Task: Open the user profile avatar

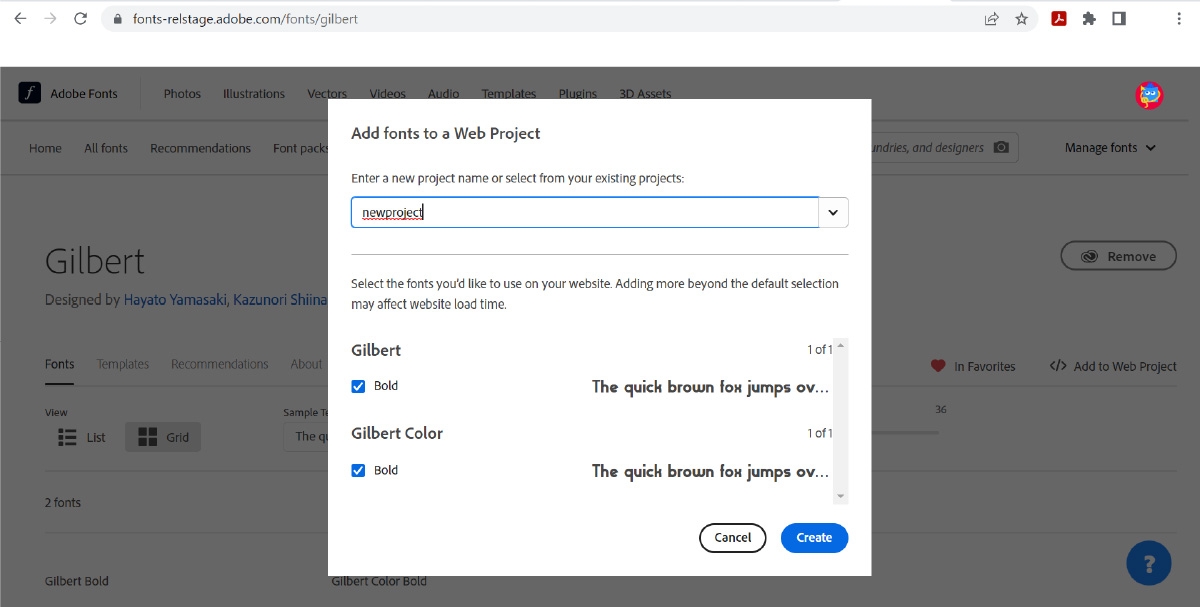Action: [x=1149, y=94]
